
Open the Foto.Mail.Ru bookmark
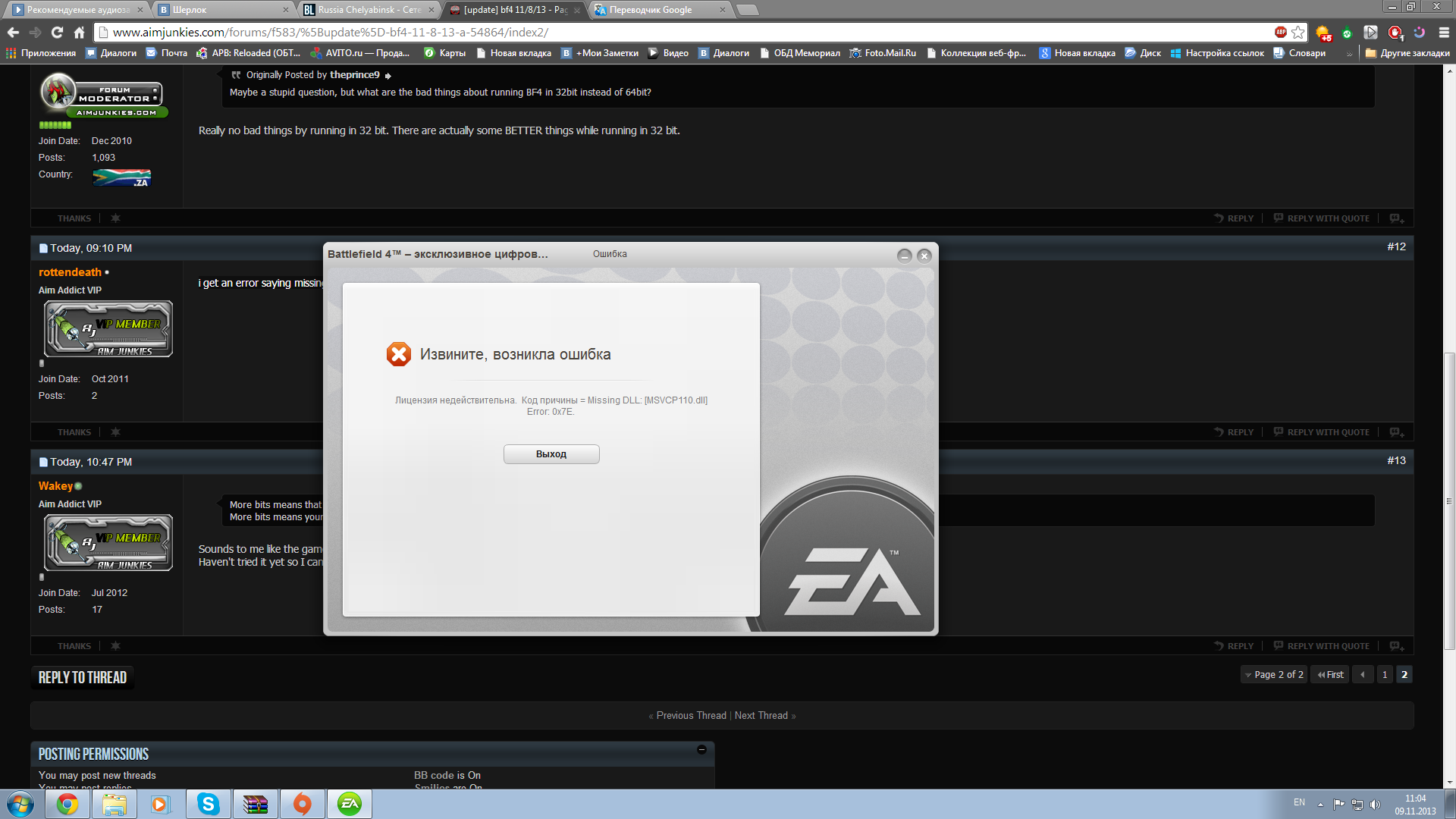[883, 53]
